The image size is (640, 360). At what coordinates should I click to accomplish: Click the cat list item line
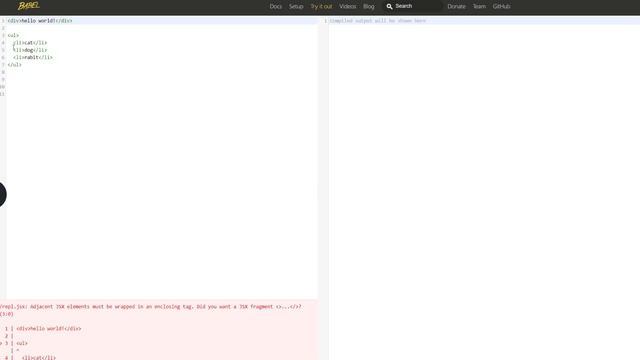coord(30,42)
